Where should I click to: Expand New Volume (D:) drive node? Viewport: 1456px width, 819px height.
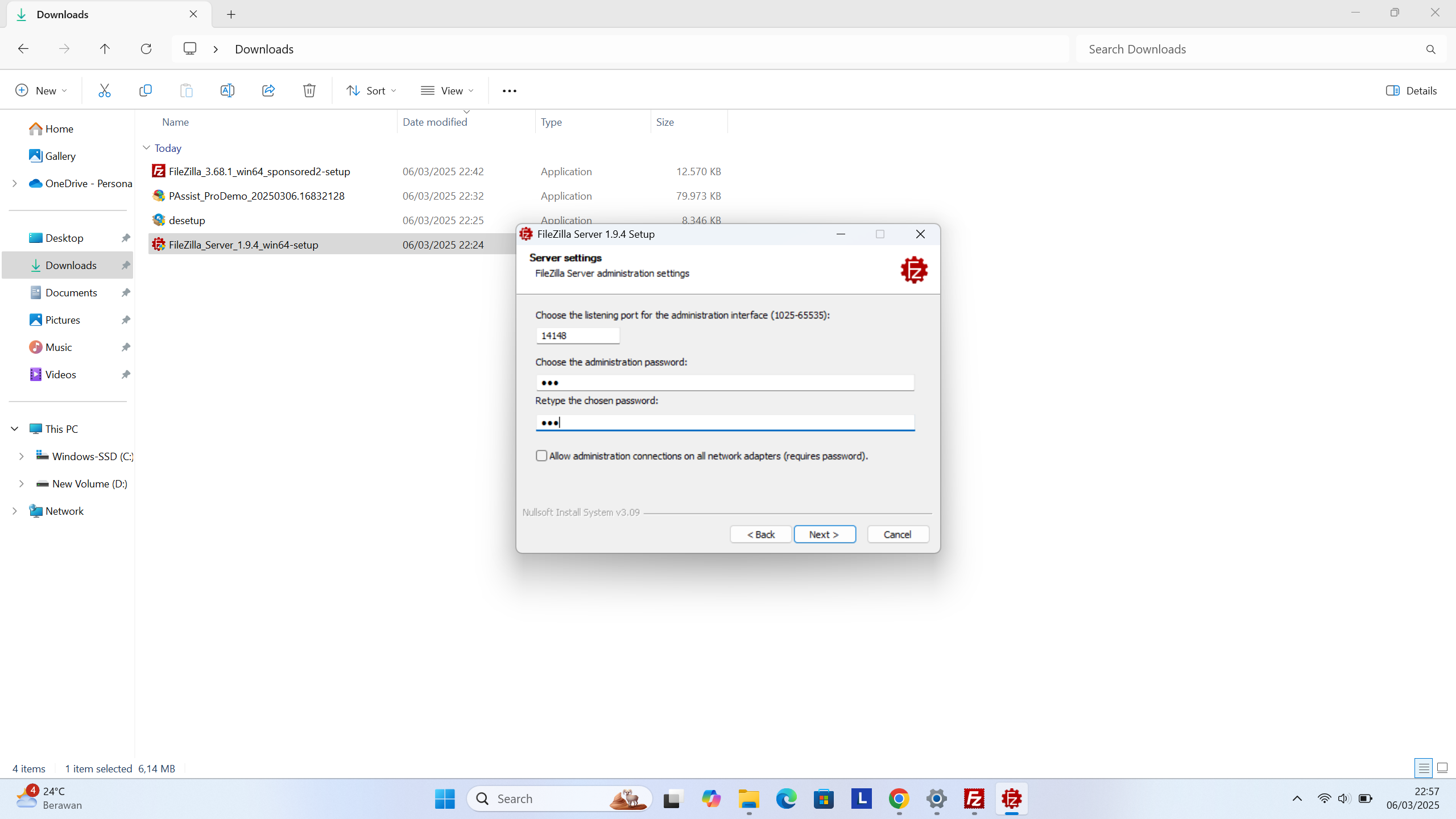tap(22, 483)
